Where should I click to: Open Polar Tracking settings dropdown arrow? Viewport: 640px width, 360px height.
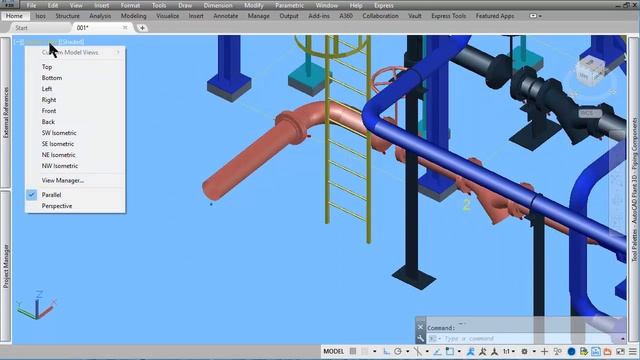[x=407, y=351]
